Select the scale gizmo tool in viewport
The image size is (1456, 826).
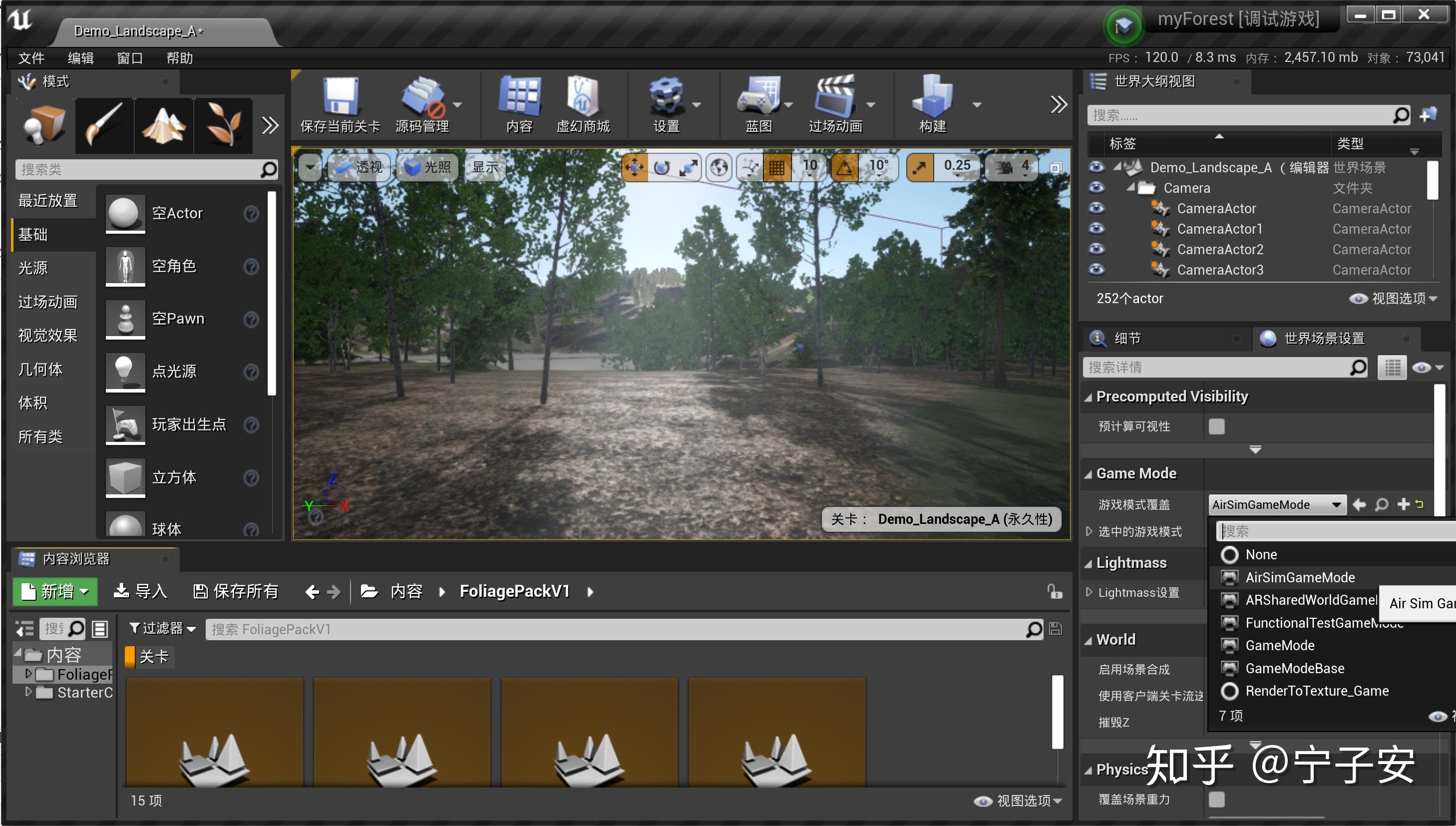[x=688, y=167]
